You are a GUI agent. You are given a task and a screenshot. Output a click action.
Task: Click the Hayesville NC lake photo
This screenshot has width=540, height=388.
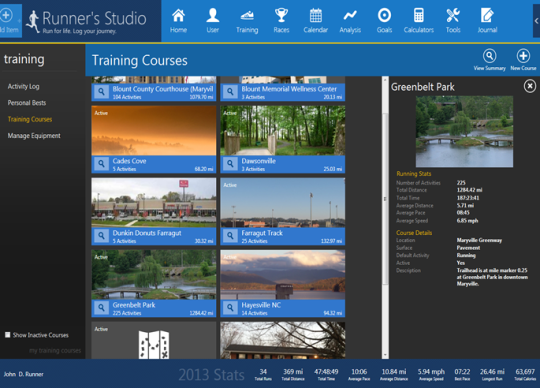point(283,274)
